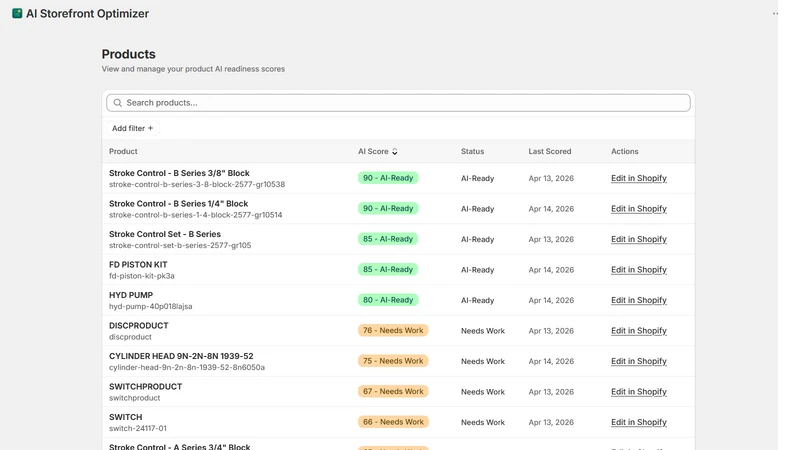
Task: Edit SWITCH product in Shopify
Action: click(x=639, y=422)
